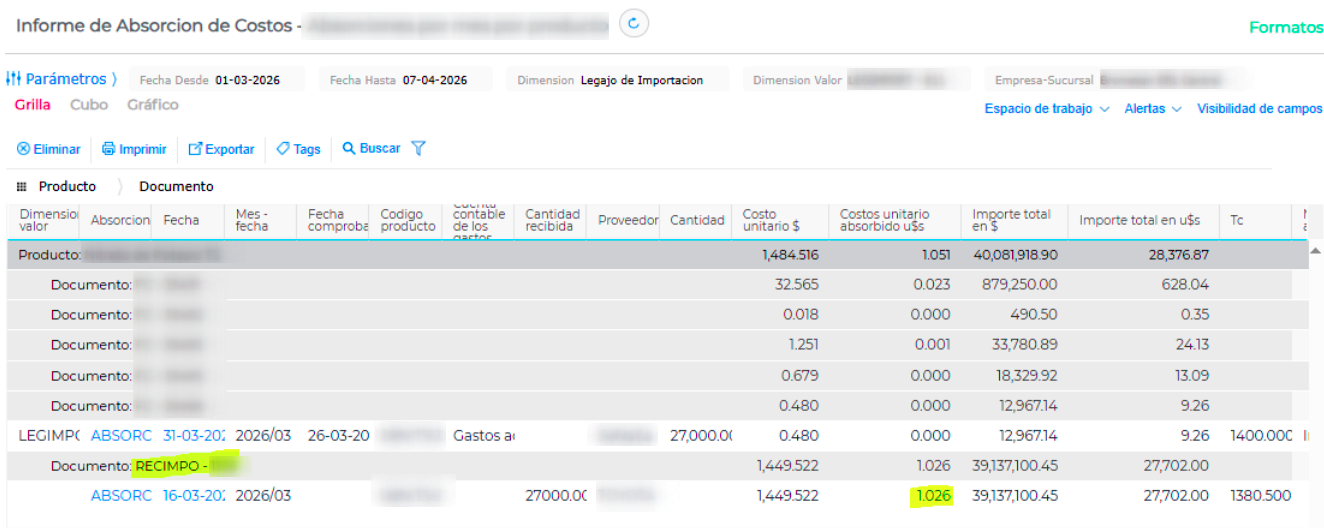
Task: Click the grid scrollbar up arrow
Action: (1314, 250)
